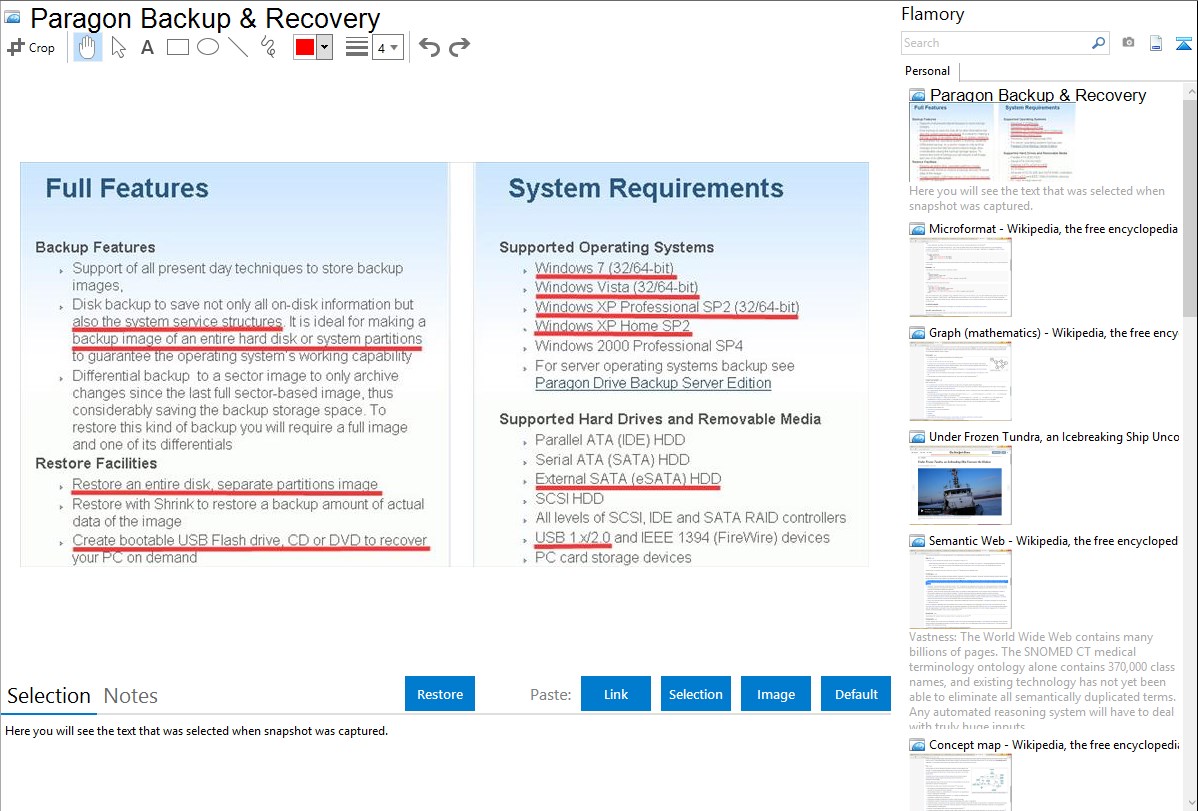Image resolution: width=1198 pixels, height=811 pixels.
Task: Click the Restore button
Action: tap(440, 694)
